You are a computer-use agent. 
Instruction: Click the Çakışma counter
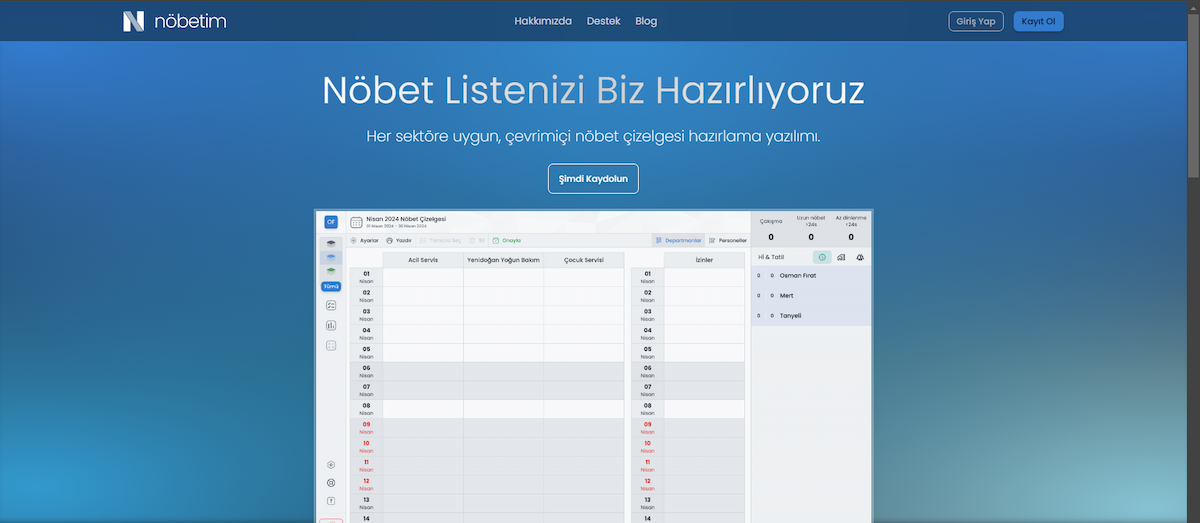[x=771, y=230]
